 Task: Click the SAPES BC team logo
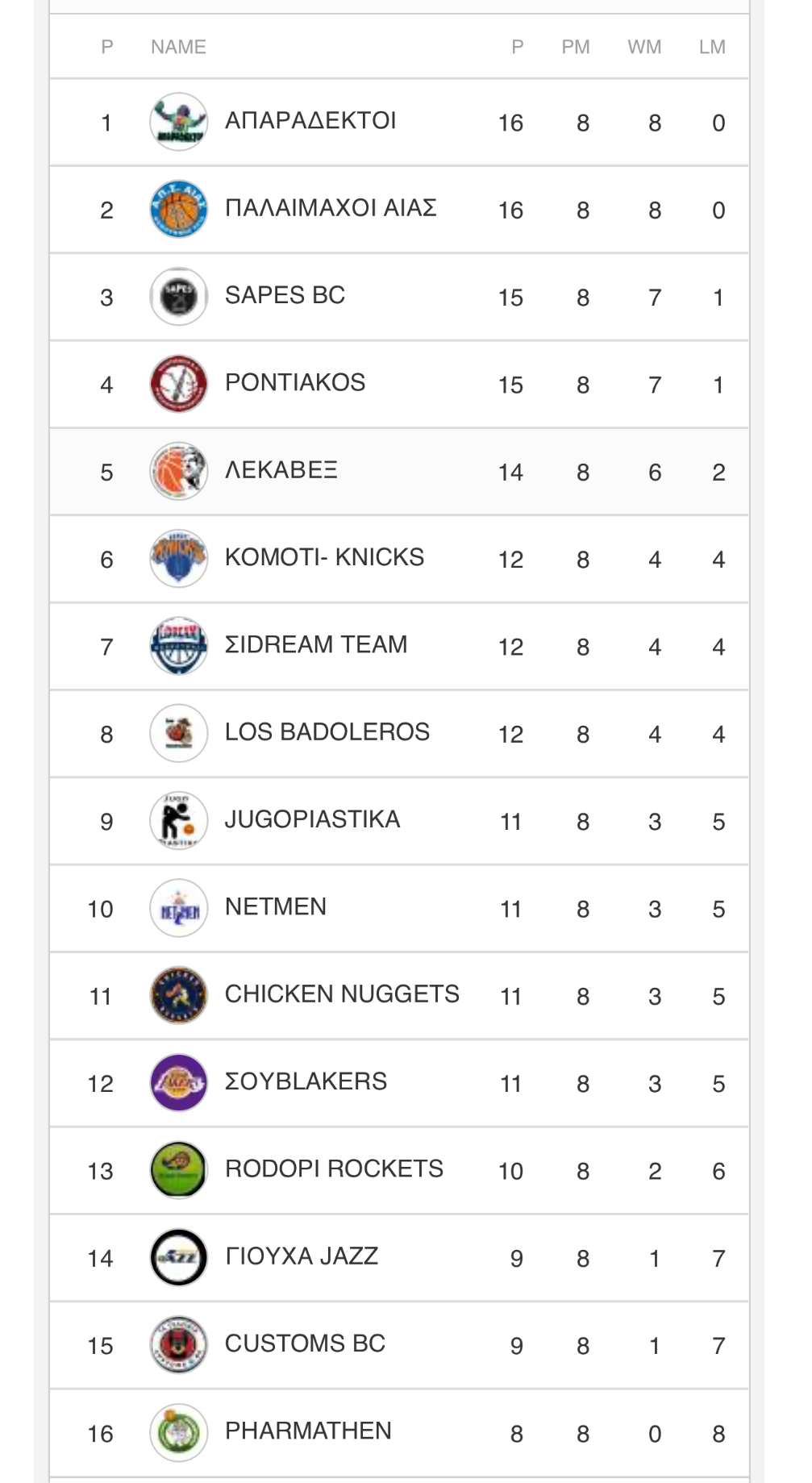tap(179, 297)
